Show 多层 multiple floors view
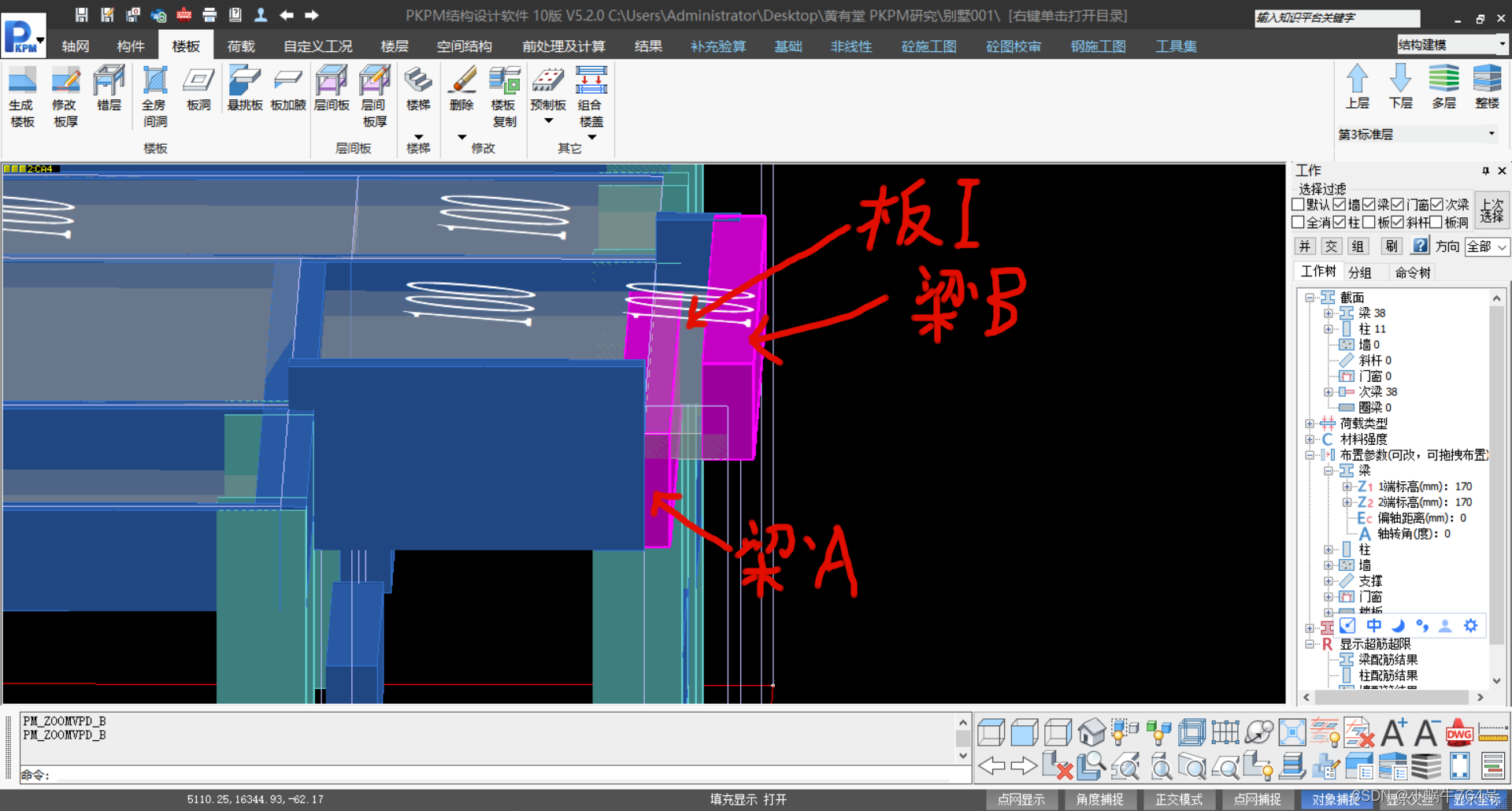The height and width of the screenshot is (811, 1512). [1443, 79]
